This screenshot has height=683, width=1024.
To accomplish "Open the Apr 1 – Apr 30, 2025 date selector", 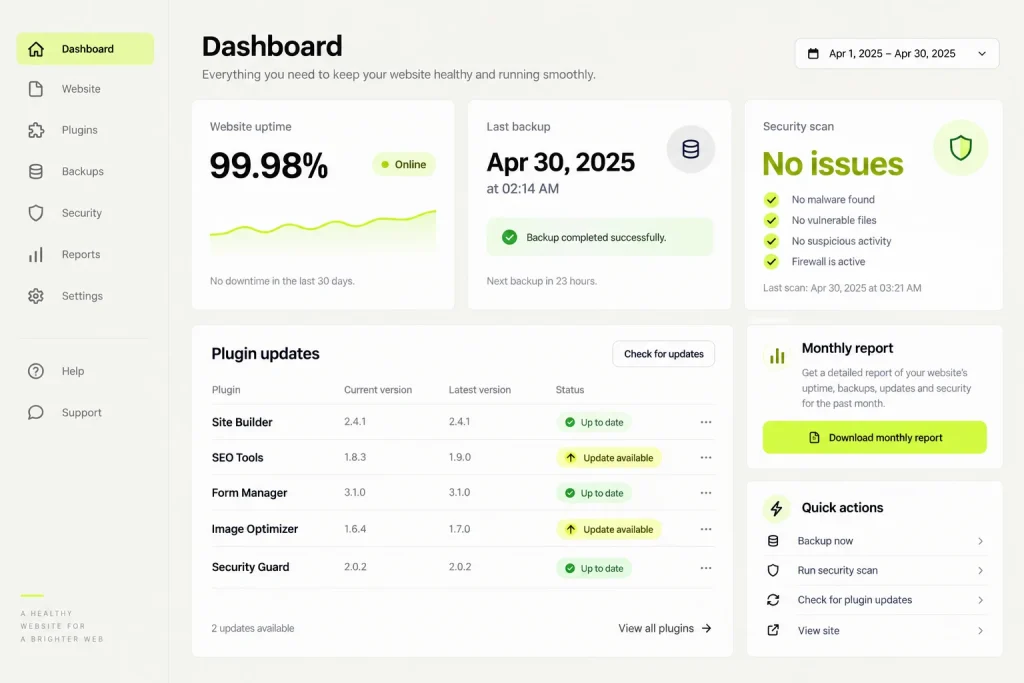I will pyautogui.click(x=897, y=54).
